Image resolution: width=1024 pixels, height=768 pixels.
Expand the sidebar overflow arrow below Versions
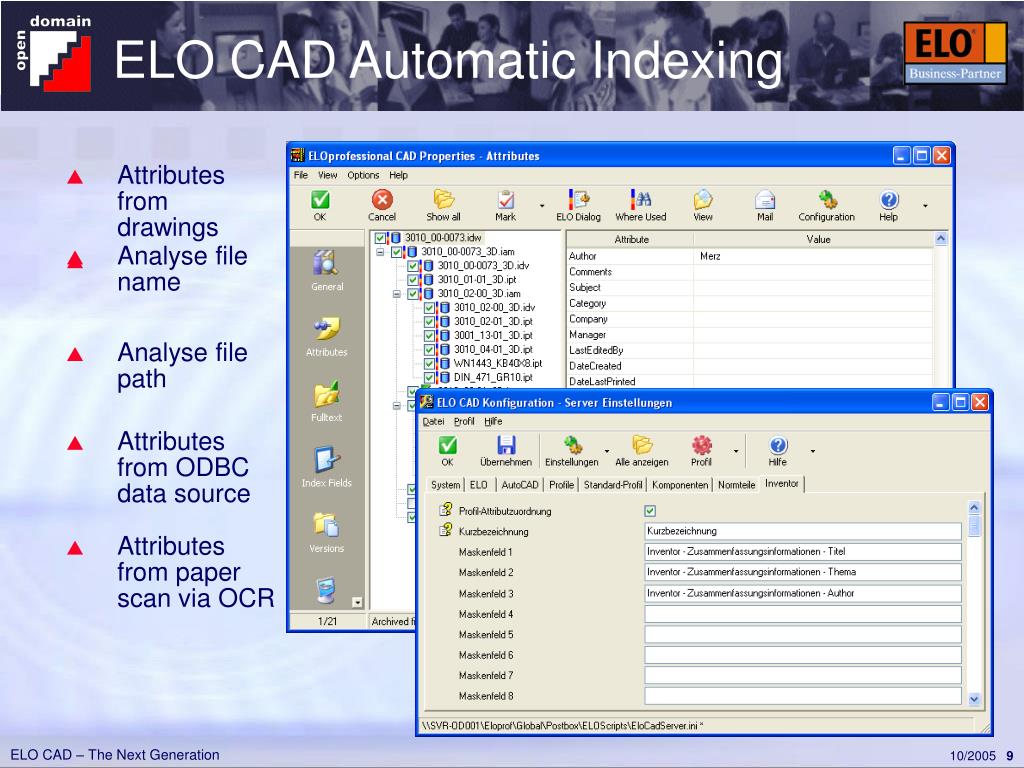(357, 602)
